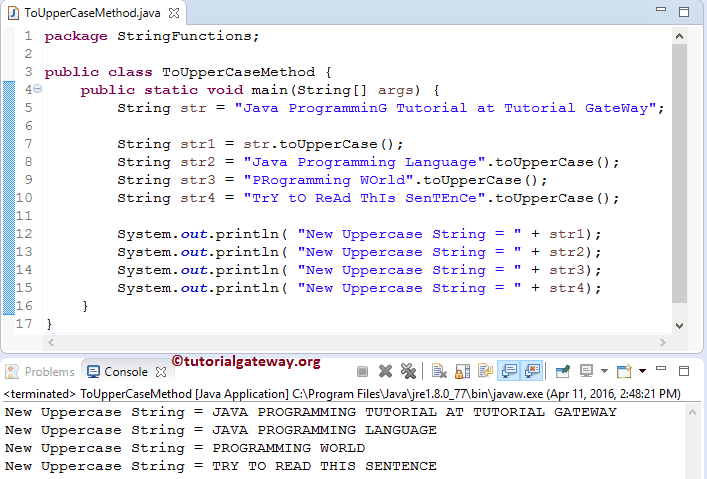Click the Clear Console icon
This screenshot has width=707, height=479.
point(439,372)
